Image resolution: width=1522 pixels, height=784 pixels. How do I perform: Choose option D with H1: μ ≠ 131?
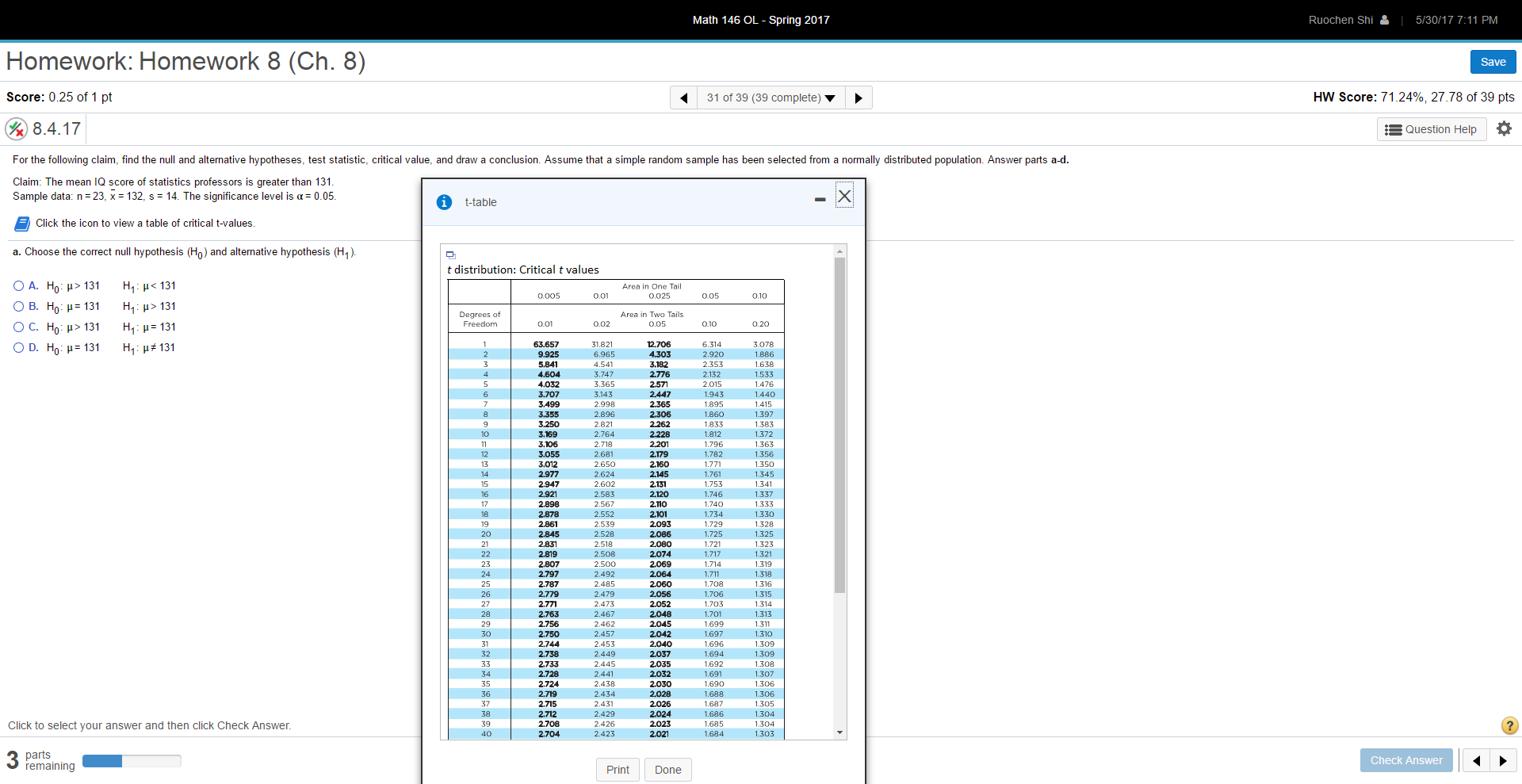(19, 348)
